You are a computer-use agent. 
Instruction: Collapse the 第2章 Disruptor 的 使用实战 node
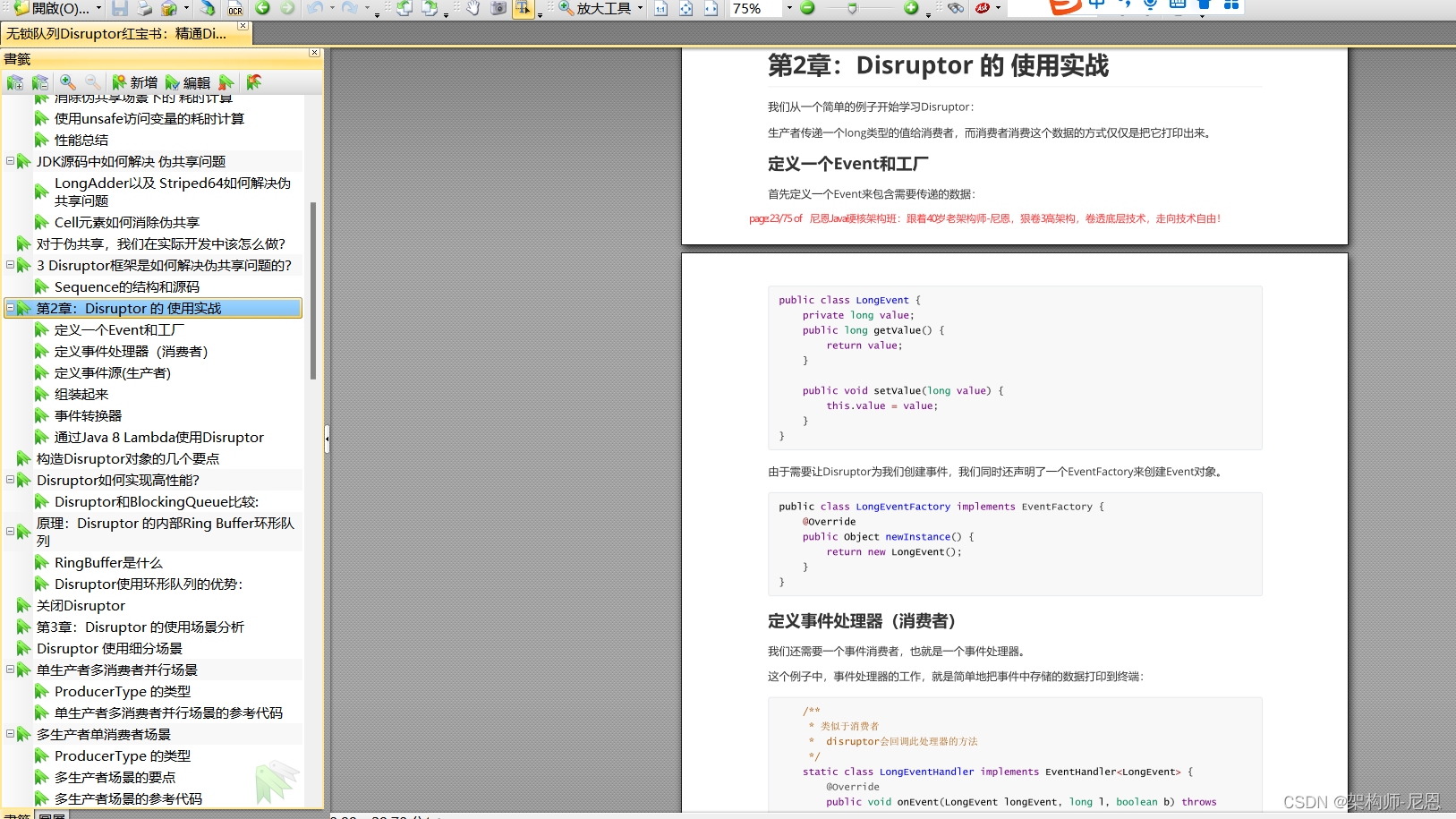(10, 308)
